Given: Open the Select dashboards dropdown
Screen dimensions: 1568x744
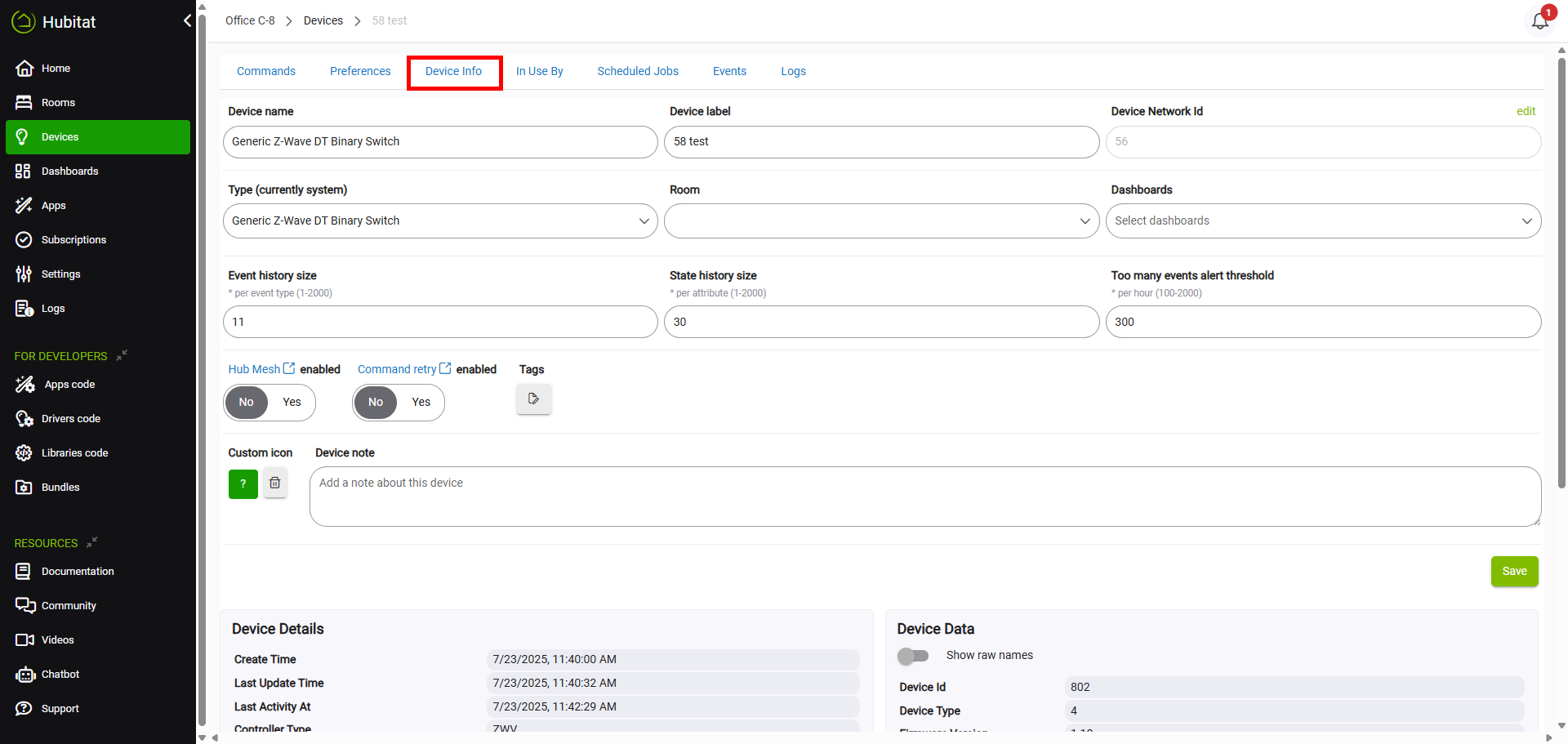Looking at the screenshot, I should (1323, 221).
